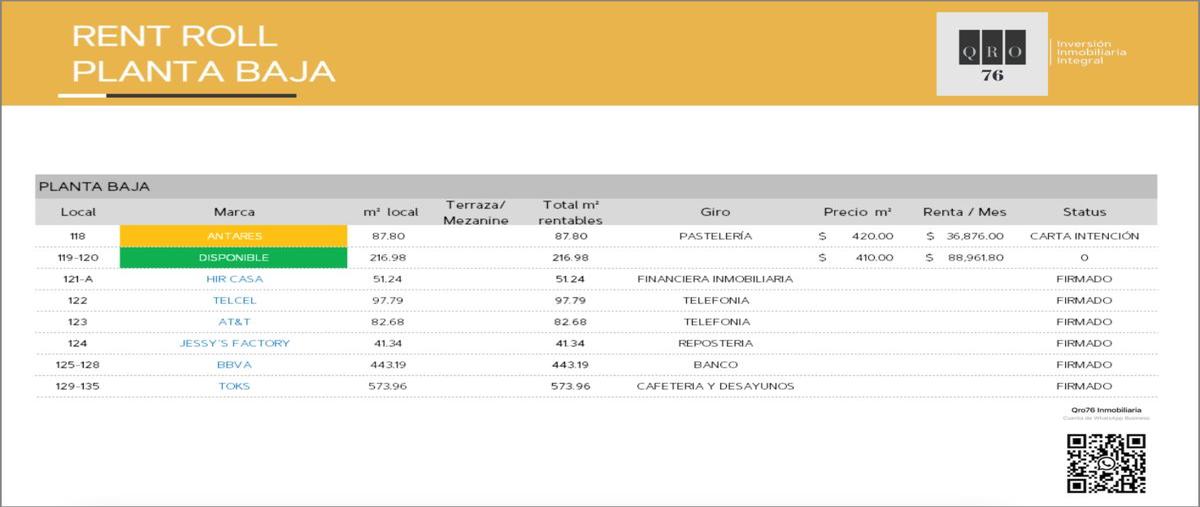Open the AT&T brand link
1200x507 pixels.
click(234, 322)
